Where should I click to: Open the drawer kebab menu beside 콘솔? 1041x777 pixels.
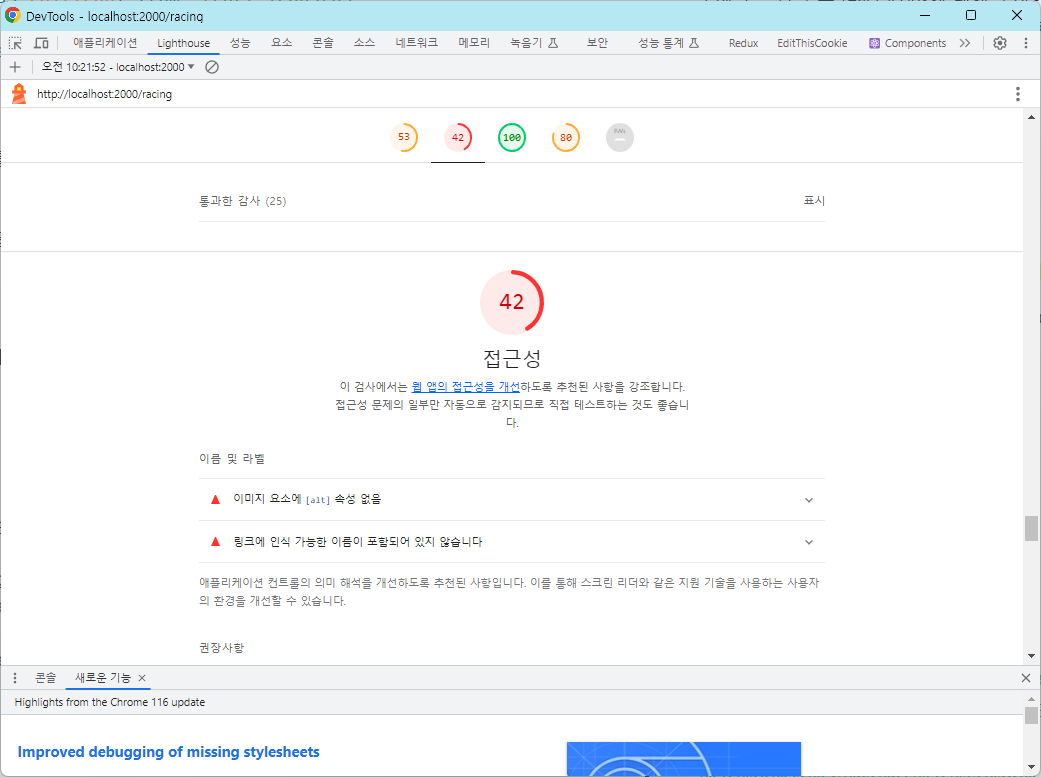pos(15,678)
